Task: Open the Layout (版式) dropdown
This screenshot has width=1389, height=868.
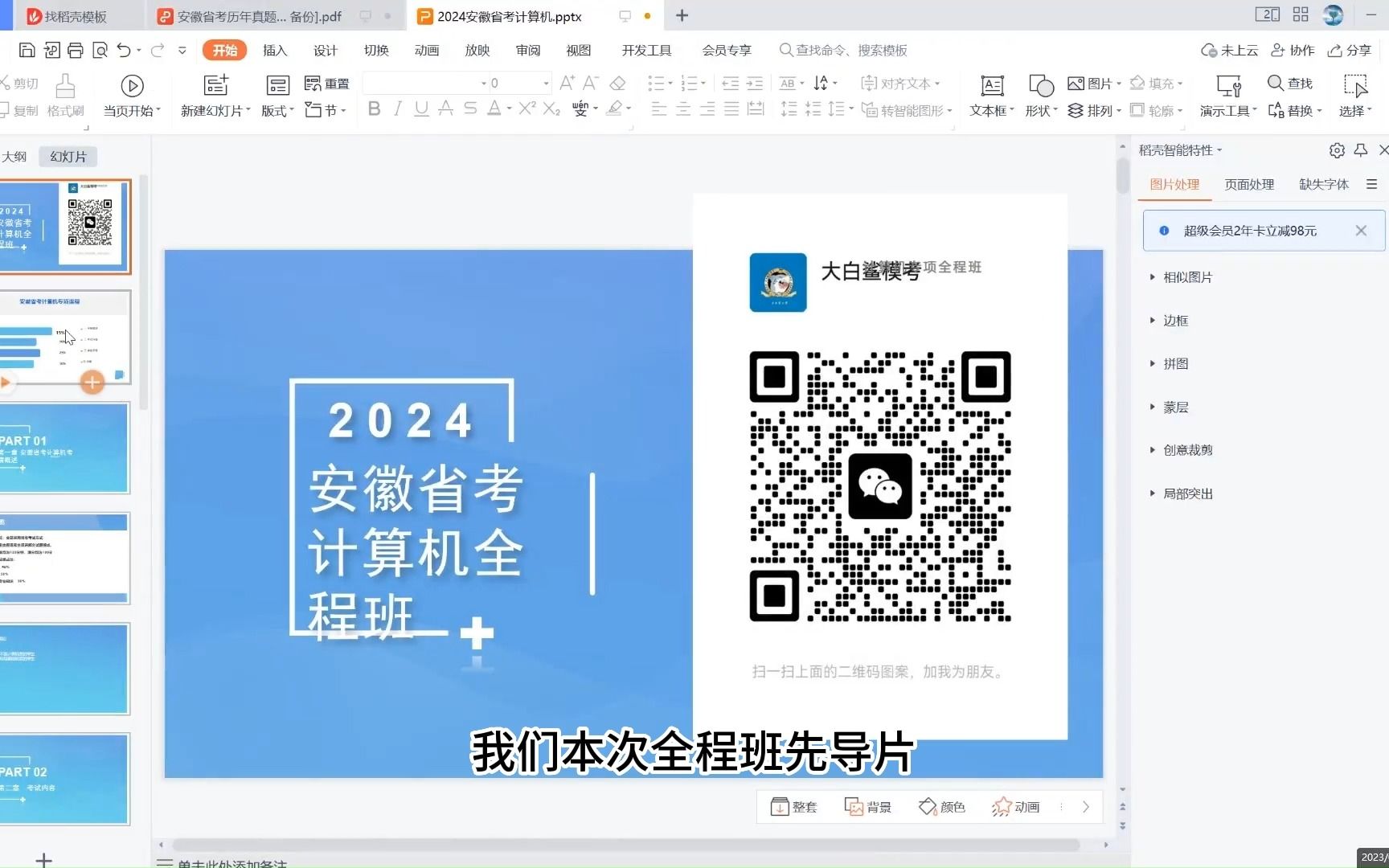Action: point(277,110)
